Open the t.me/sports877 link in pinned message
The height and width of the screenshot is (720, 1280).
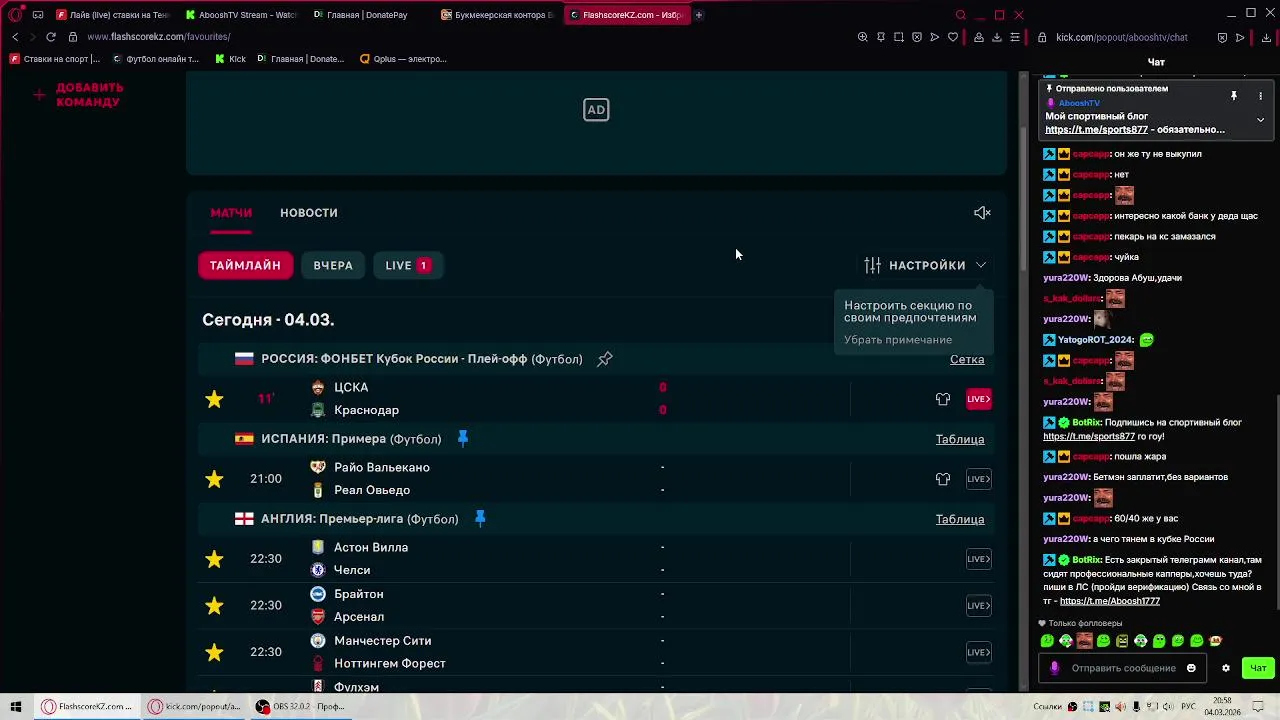1096,129
